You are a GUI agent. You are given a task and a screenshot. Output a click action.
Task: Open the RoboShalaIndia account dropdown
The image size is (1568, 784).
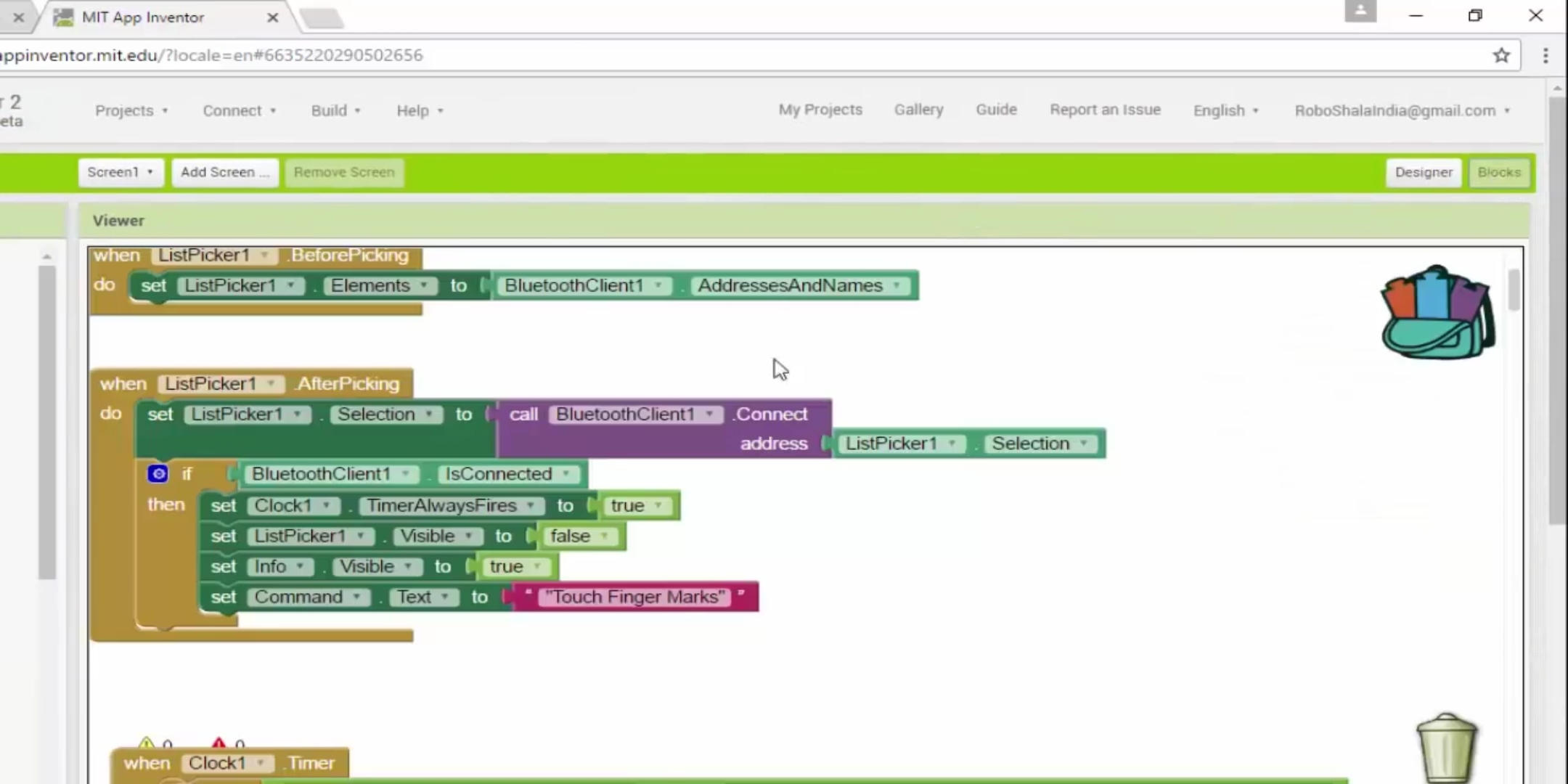coord(1402,110)
